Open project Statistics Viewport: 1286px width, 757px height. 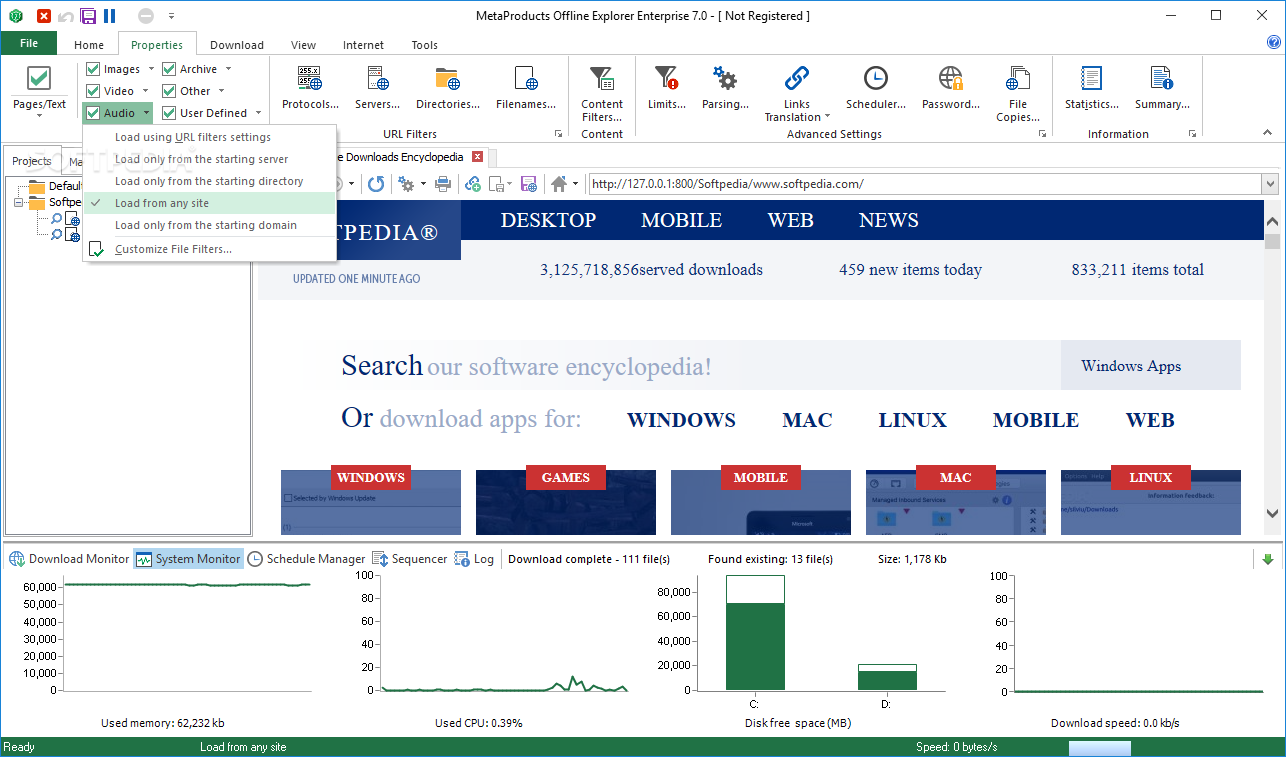pos(1092,88)
